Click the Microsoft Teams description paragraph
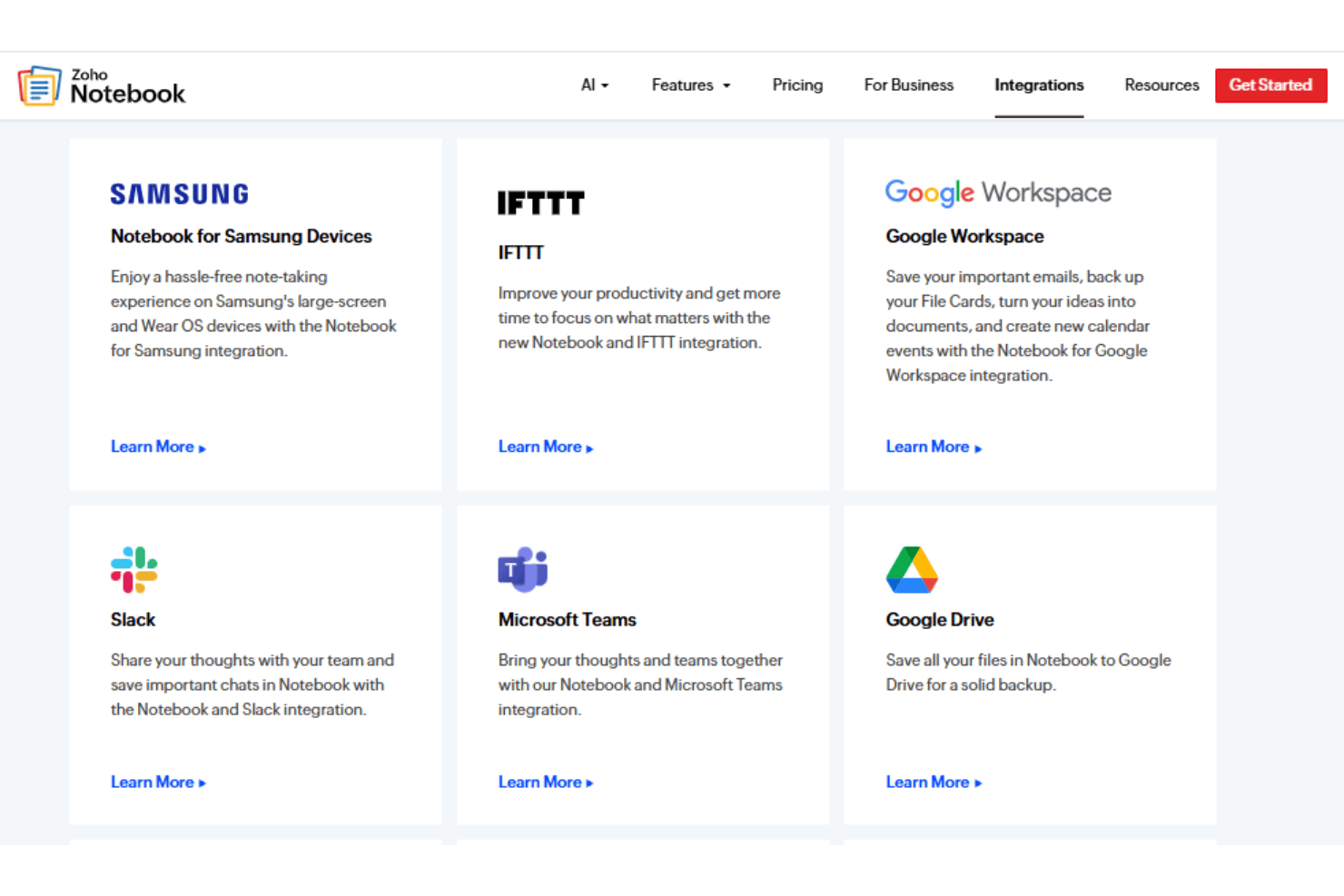 (x=640, y=684)
